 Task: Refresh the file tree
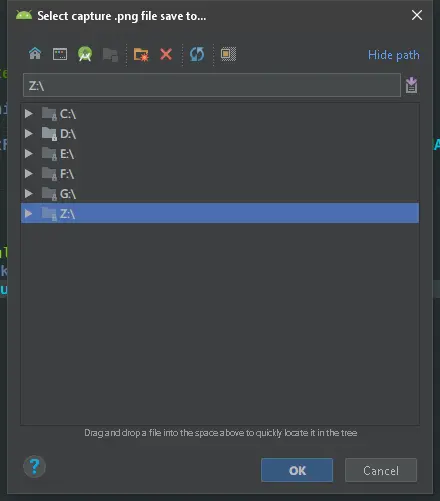pos(197,54)
